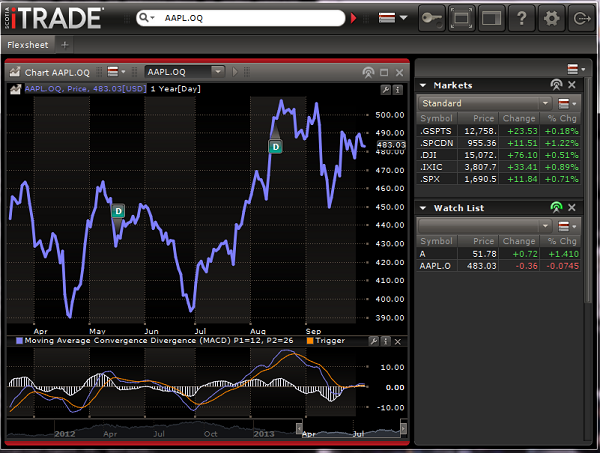Open the Markets table menu icon

567,103
